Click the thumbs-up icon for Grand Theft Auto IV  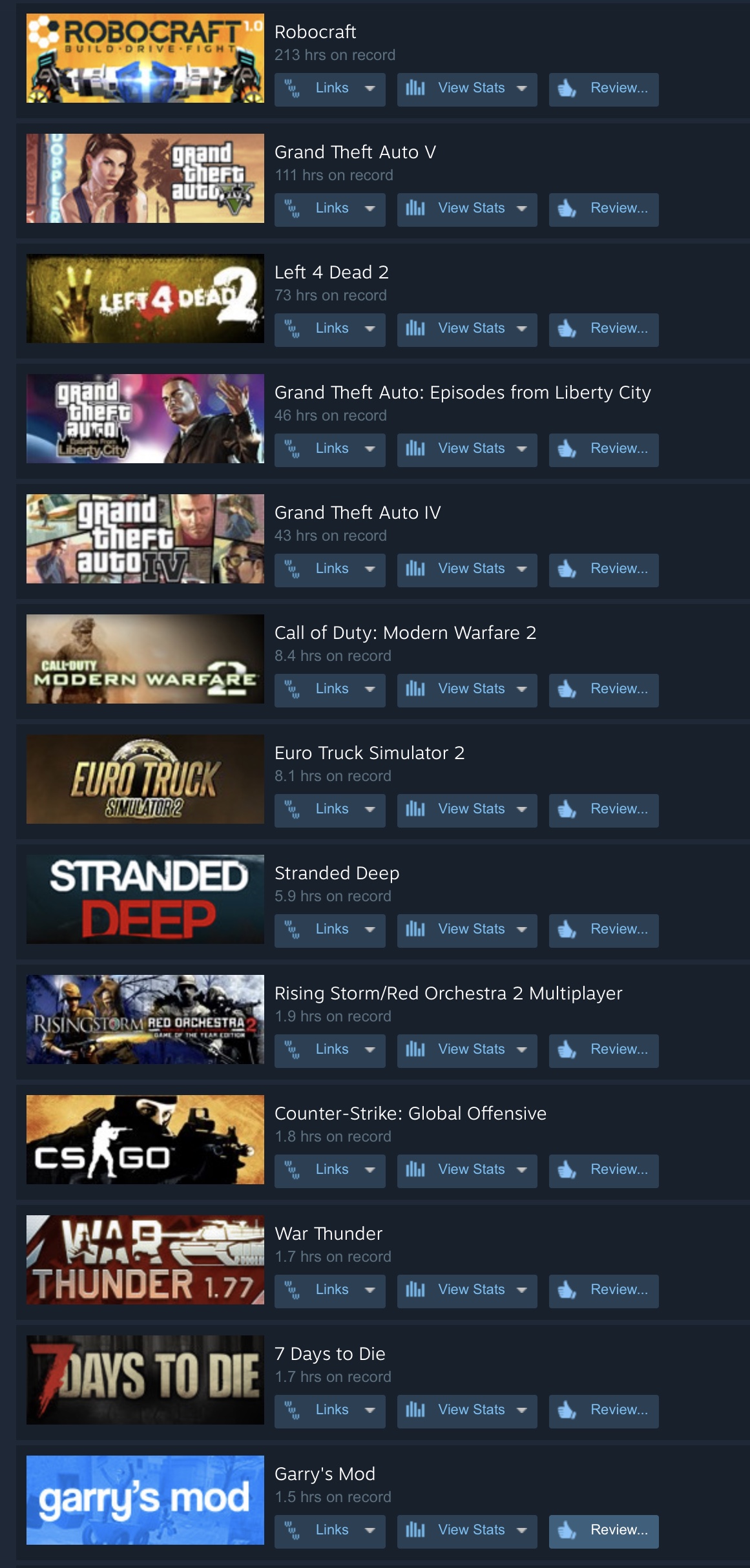point(567,569)
